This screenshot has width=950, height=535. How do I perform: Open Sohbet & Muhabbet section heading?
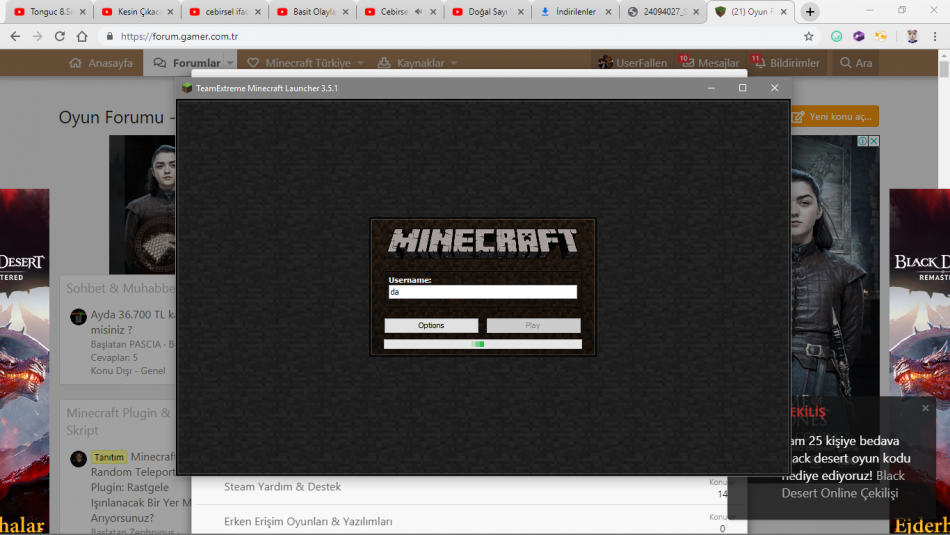(121, 288)
